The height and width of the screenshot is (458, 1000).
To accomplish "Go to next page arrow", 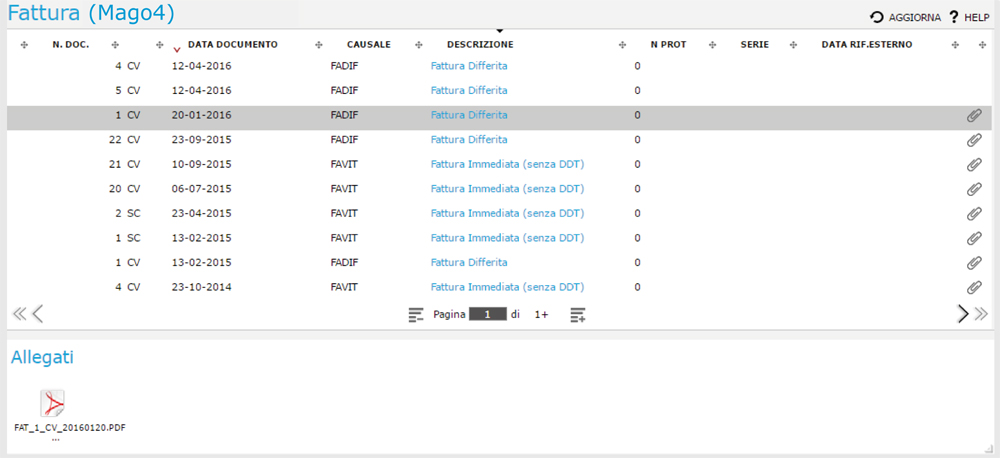I will pyautogui.click(x=963, y=314).
